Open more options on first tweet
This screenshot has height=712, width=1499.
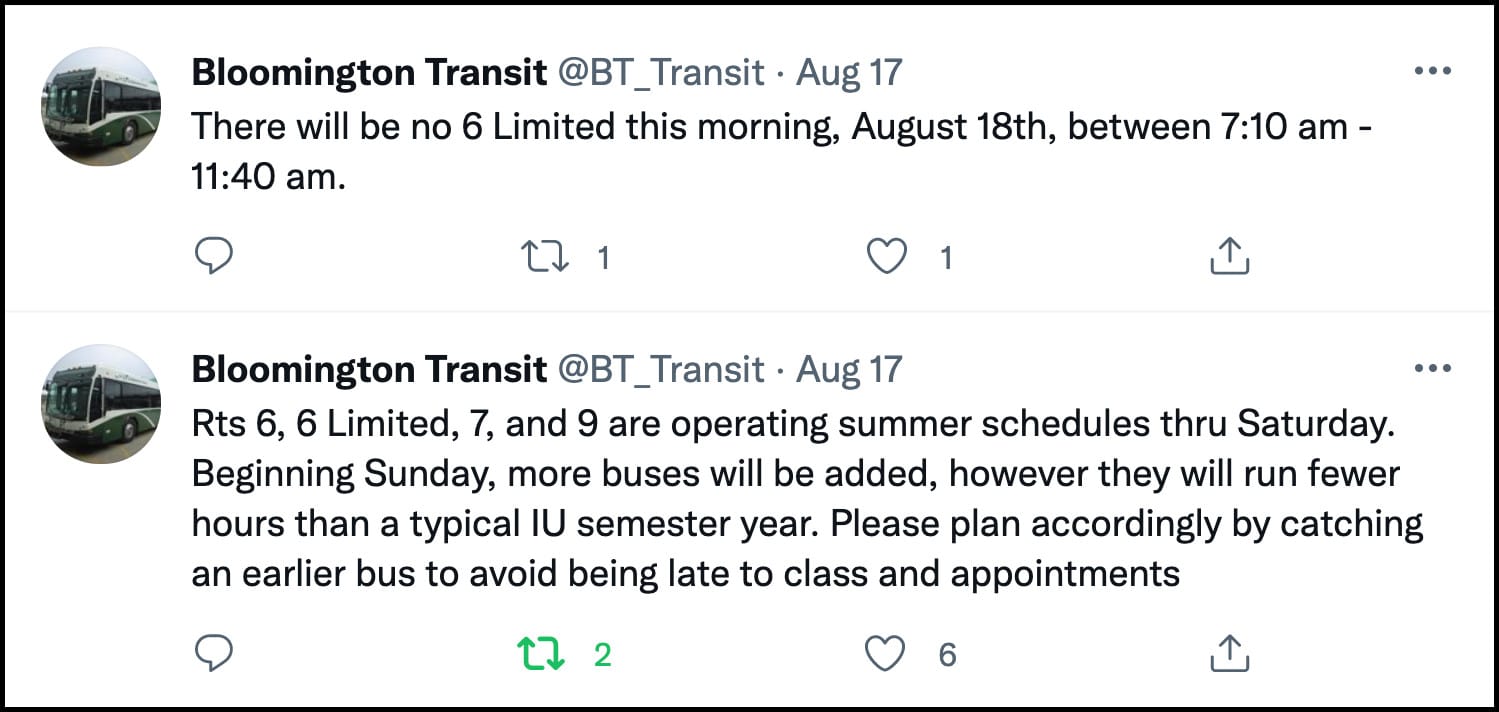tap(1432, 72)
